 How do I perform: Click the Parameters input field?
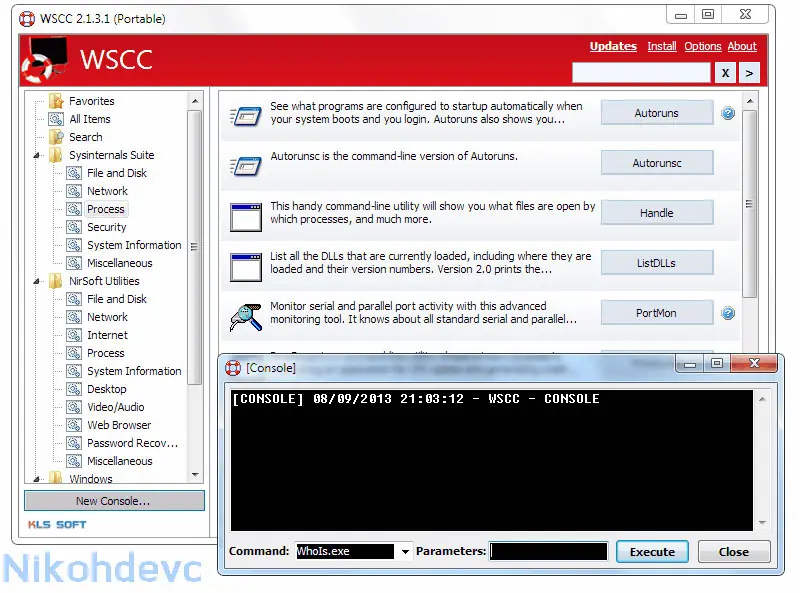pyautogui.click(x=548, y=552)
